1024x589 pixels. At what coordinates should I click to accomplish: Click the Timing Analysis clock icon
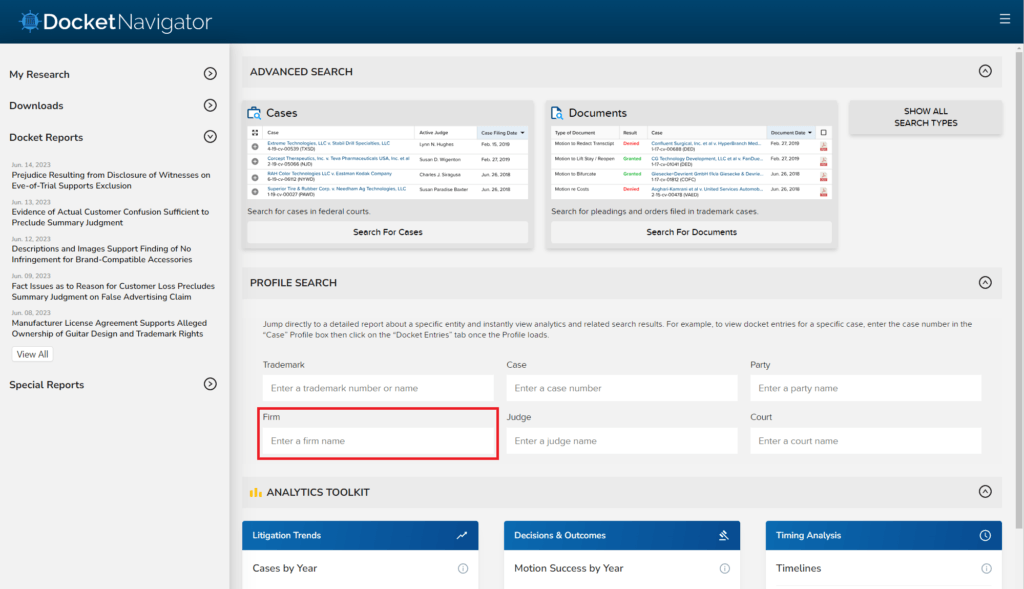tap(985, 535)
